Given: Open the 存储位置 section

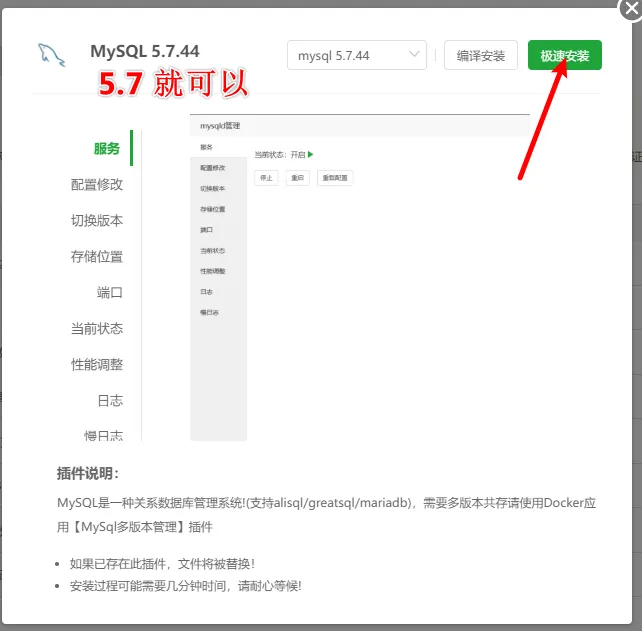Looking at the screenshot, I should tap(97, 256).
